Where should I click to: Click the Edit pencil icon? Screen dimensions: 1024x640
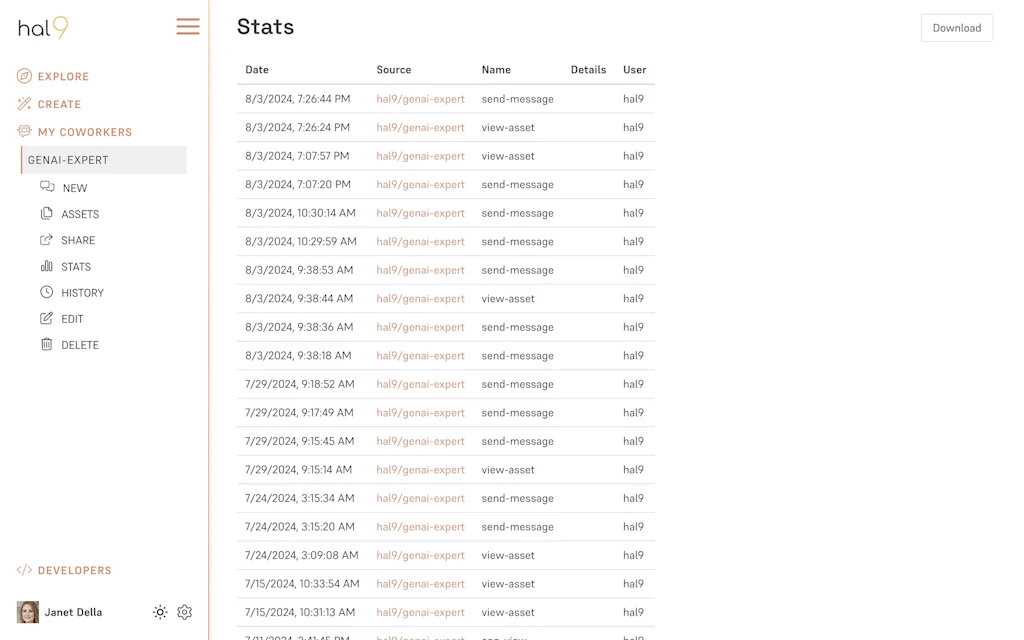(47, 318)
